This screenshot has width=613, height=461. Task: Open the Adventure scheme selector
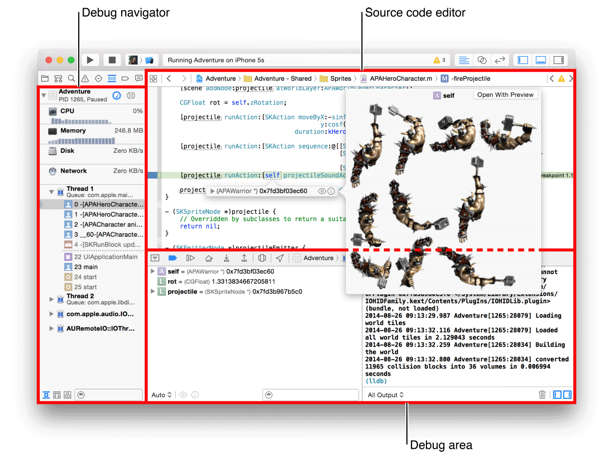133,60
